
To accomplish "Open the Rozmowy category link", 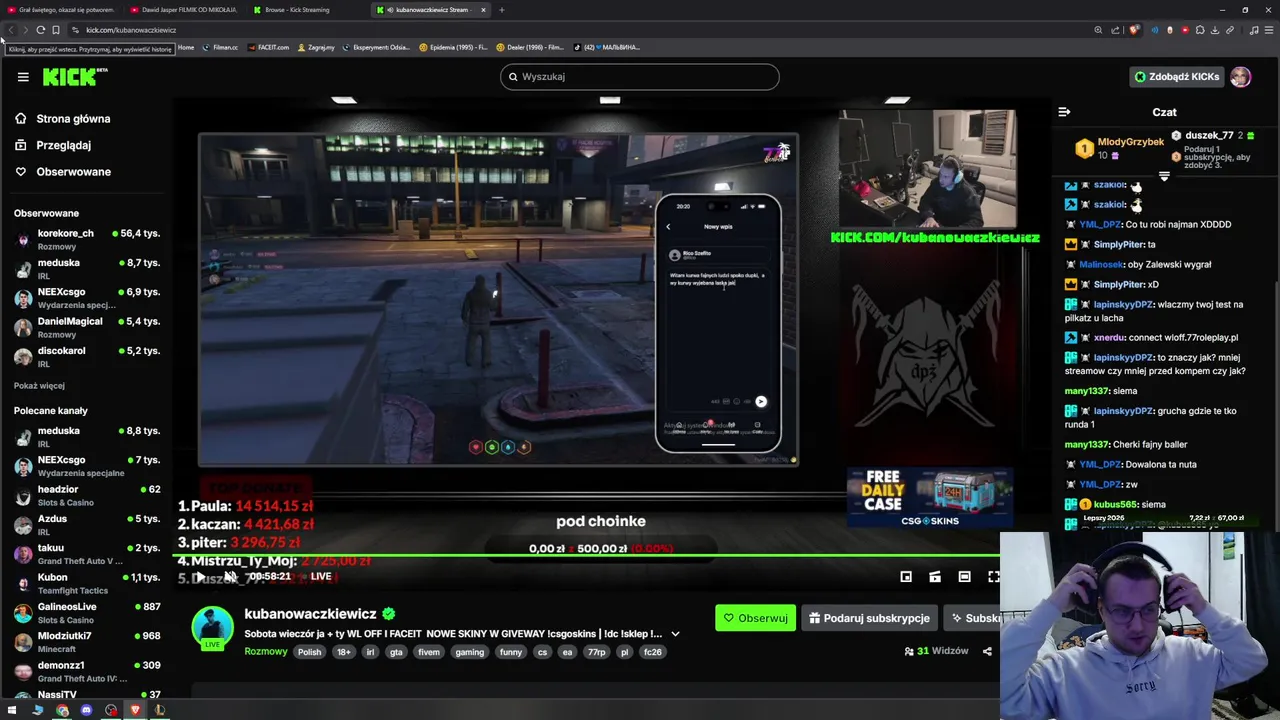I will [x=266, y=652].
